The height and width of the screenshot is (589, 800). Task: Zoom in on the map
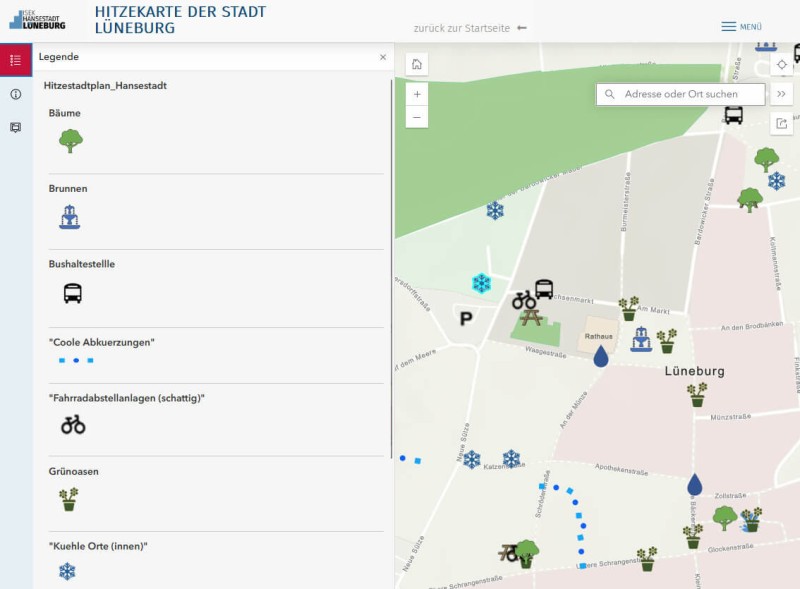tap(417, 93)
